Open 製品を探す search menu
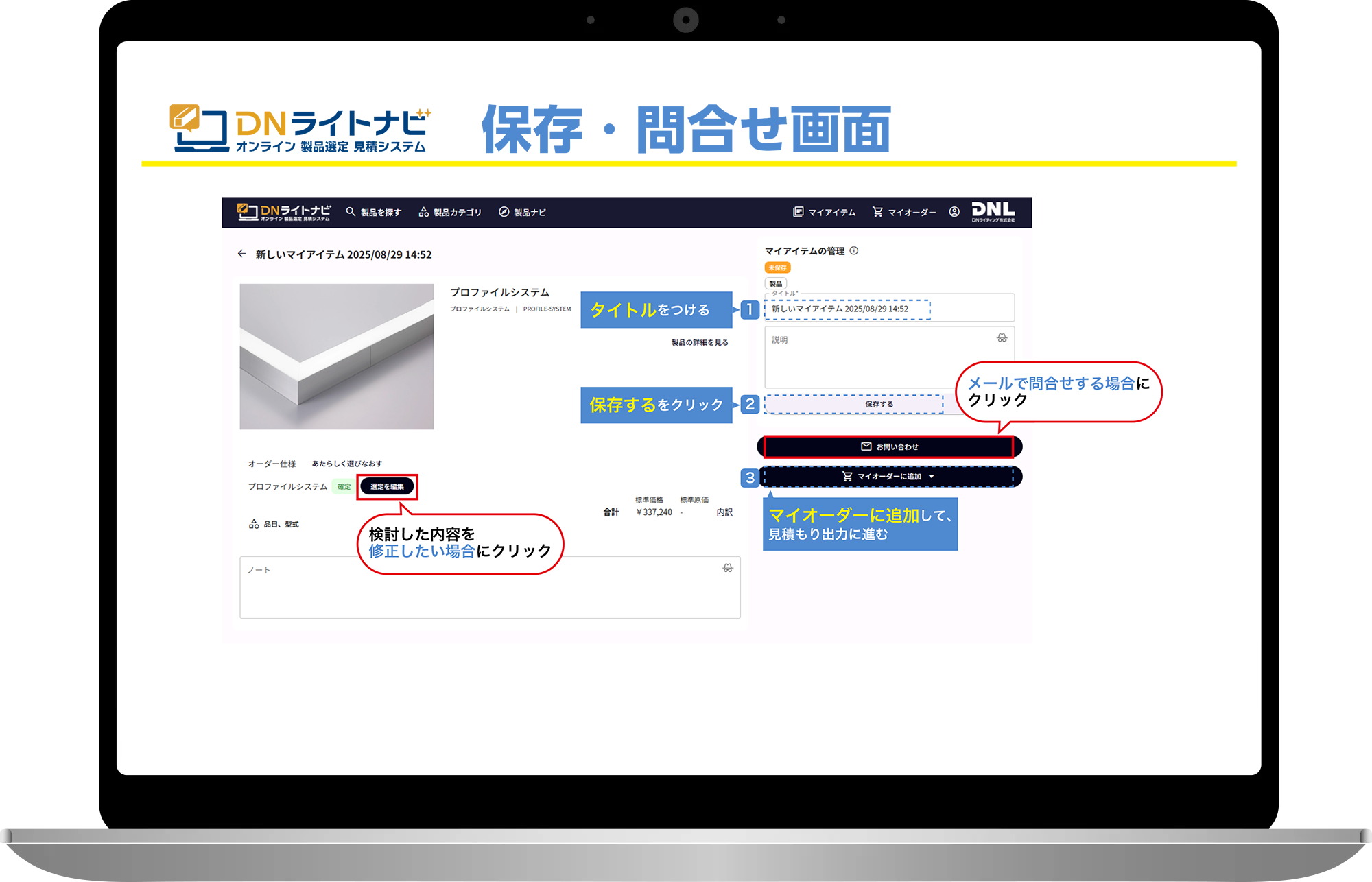 [x=374, y=213]
